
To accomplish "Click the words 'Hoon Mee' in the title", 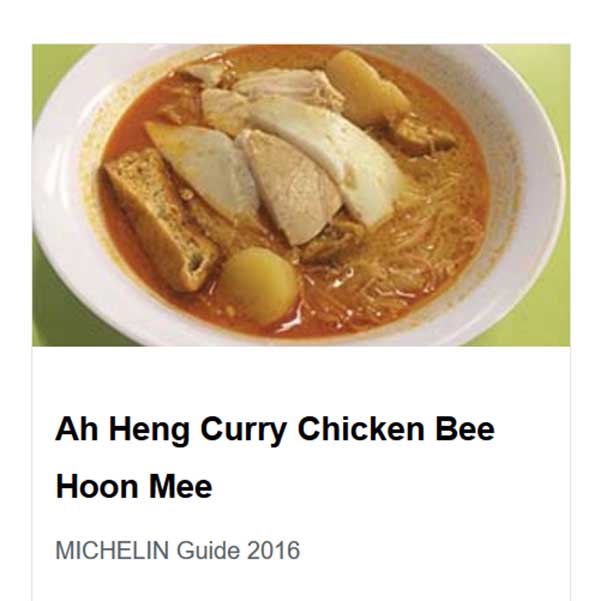I will pos(134,487).
